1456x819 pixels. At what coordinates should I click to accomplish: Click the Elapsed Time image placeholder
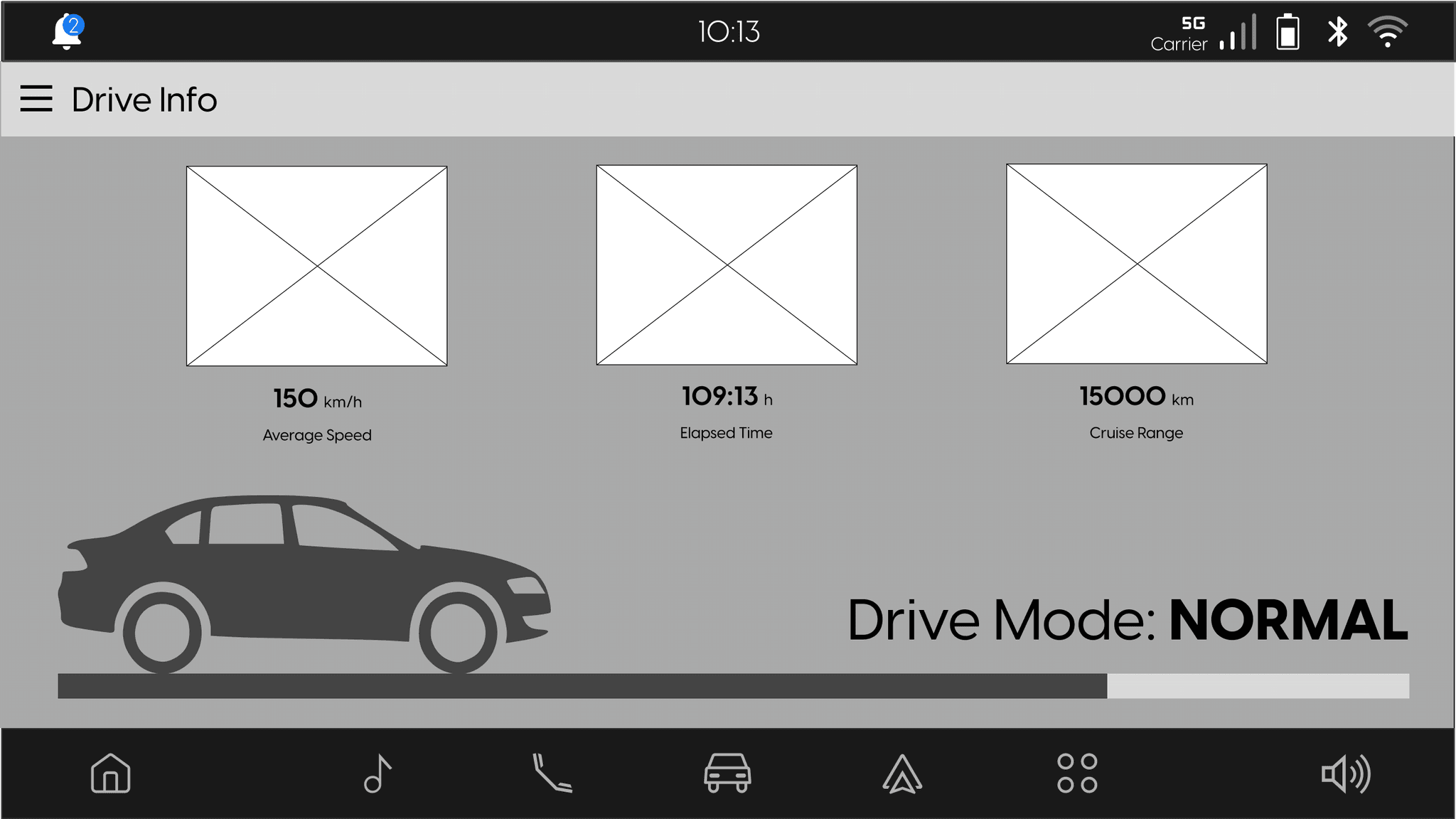[727, 264]
